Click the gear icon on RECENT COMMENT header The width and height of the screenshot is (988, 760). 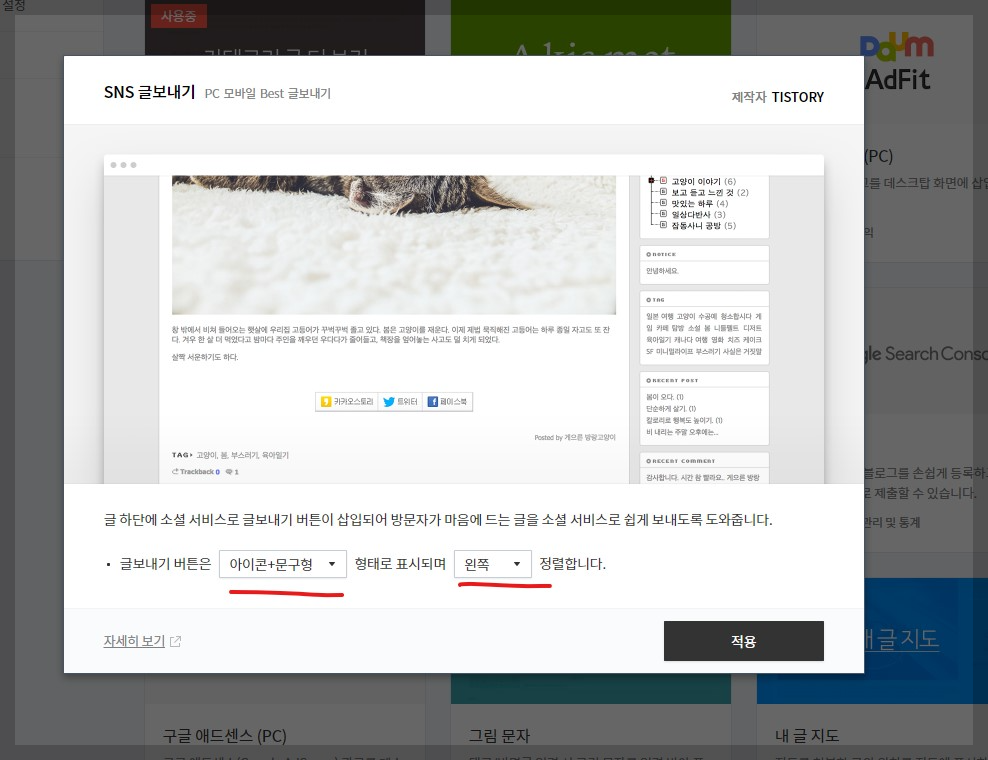[650, 459]
